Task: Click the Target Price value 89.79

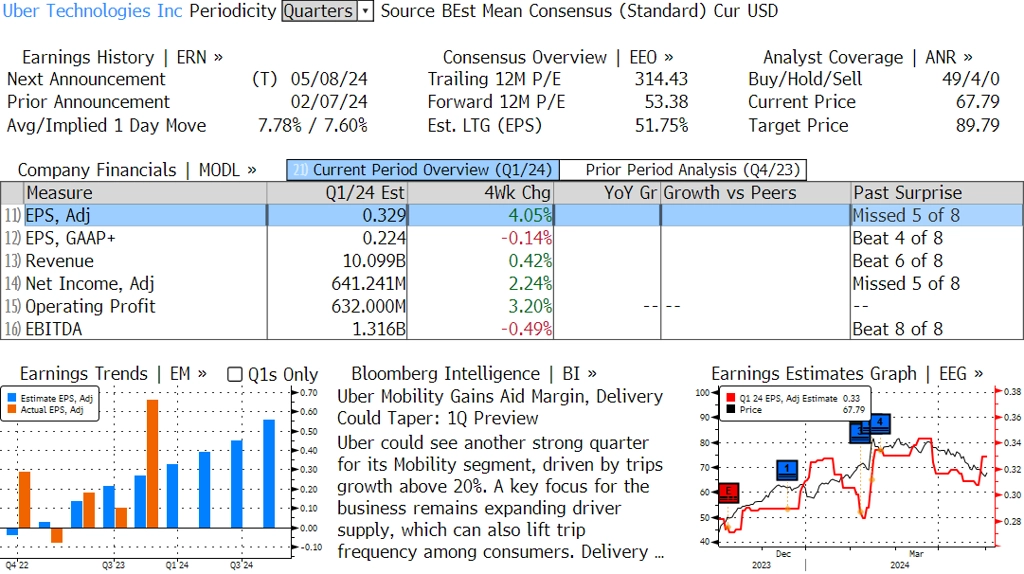Action: pyautogui.click(x=978, y=125)
